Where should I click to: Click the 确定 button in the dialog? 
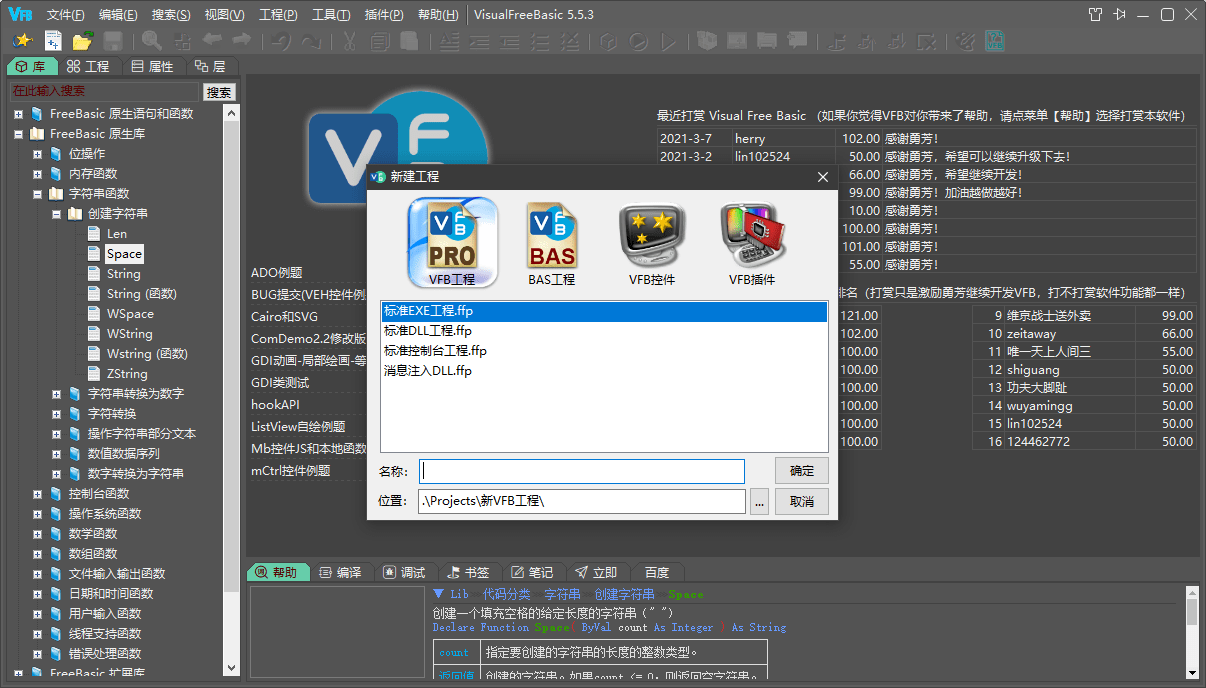800,471
